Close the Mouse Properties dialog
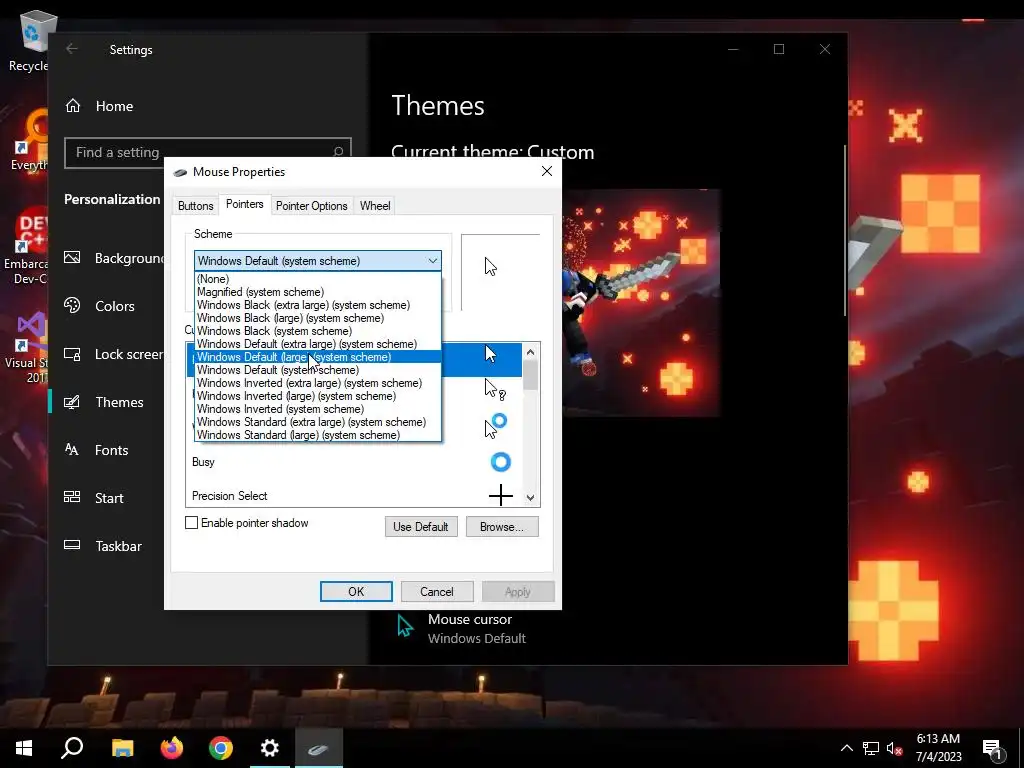This screenshot has height=768, width=1024. pyautogui.click(x=547, y=171)
